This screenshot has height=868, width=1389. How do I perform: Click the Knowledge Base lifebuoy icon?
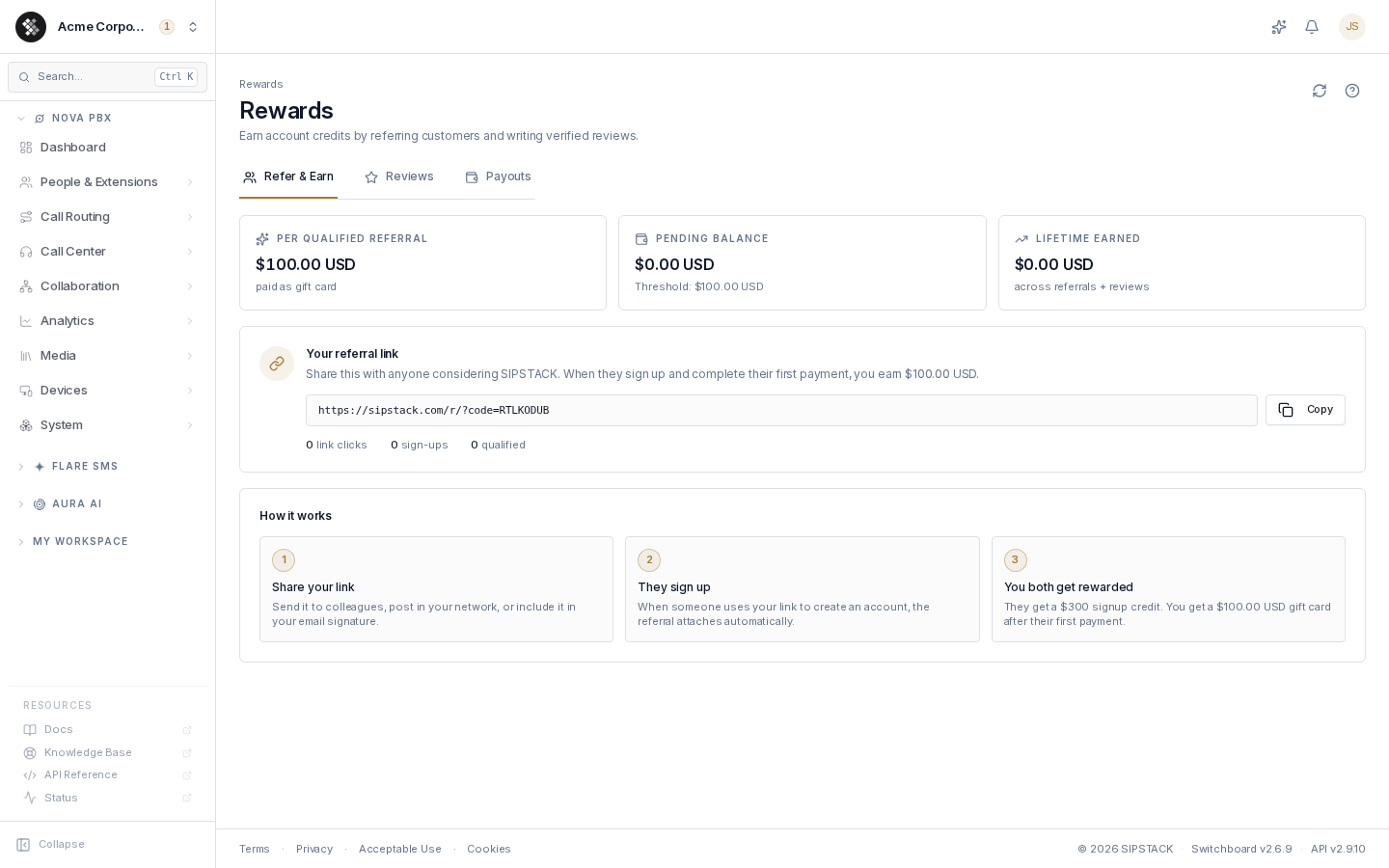pyautogui.click(x=30, y=753)
